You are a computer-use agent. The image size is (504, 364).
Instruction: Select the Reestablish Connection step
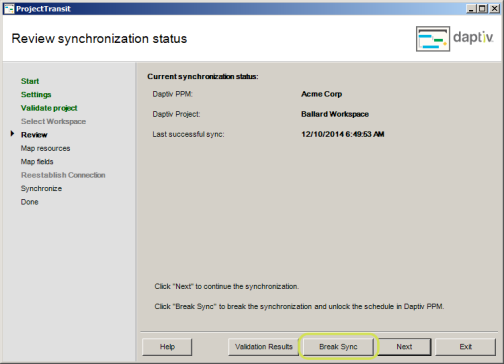[63, 175]
